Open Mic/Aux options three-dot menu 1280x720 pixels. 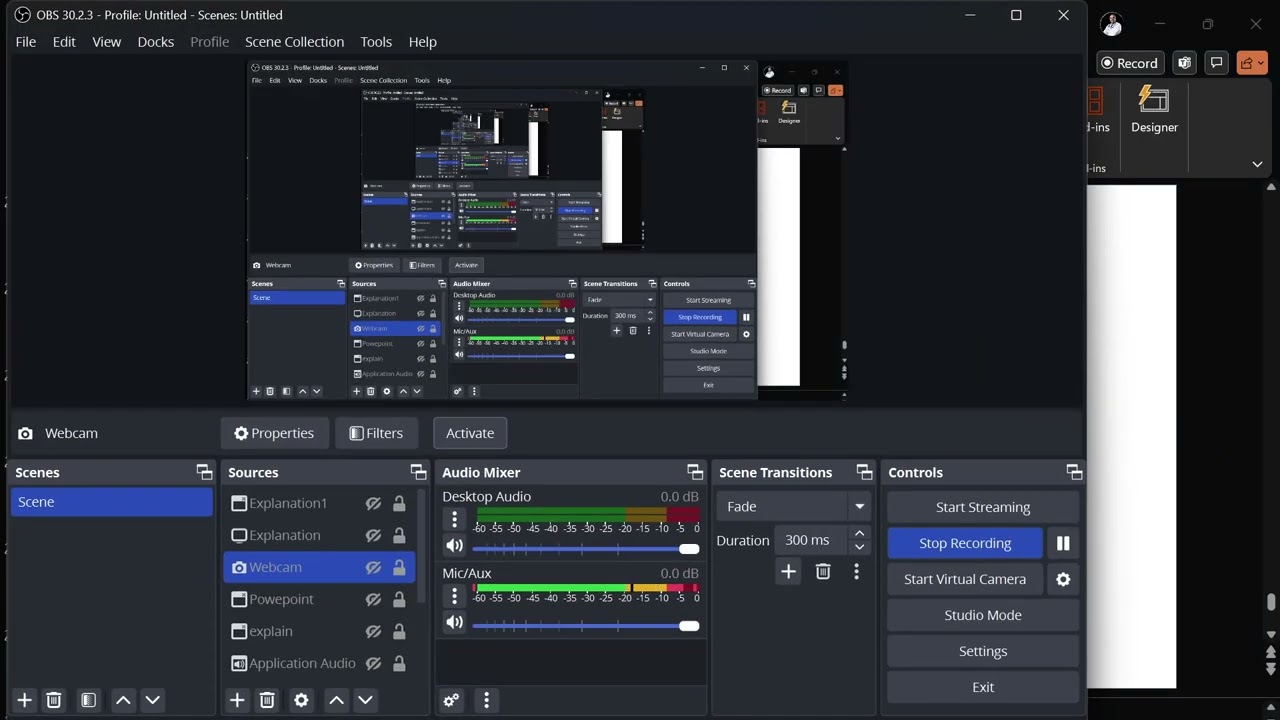454,596
